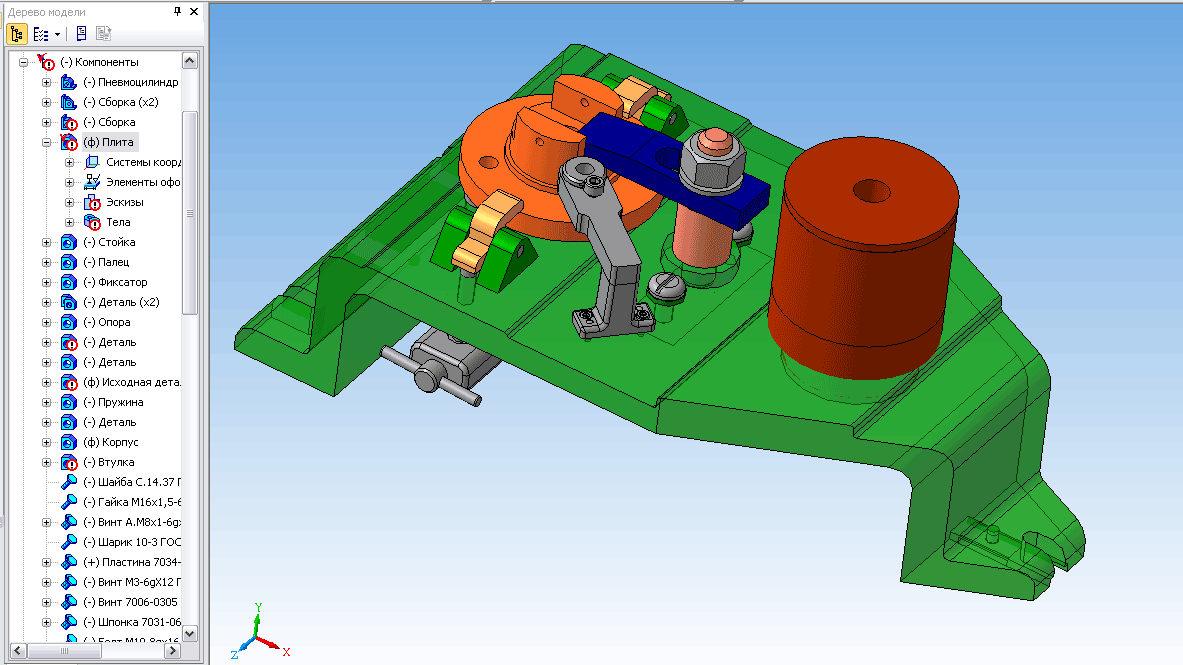Select the (ф) Плита tree item
This screenshot has height=665, width=1183.
pyautogui.click(x=109, y=142)
